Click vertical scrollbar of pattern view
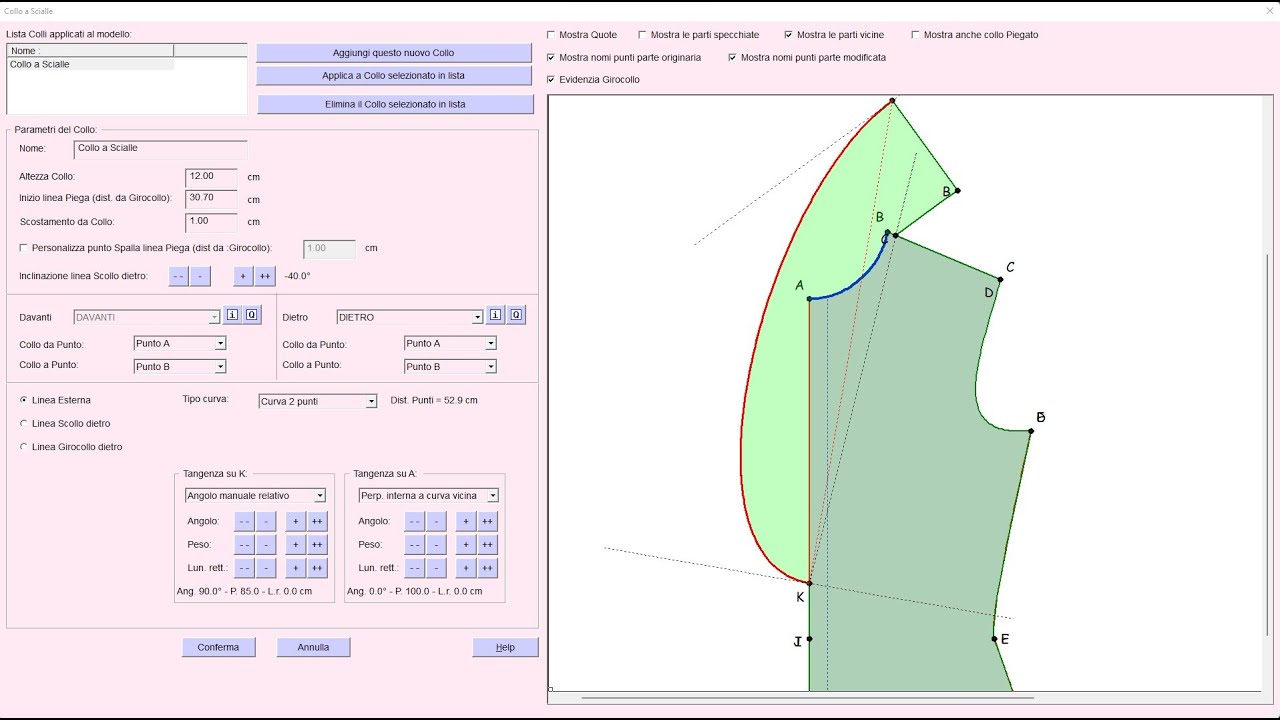The width and height of the screenshot is (1280, 720). click(x=1268, y=445)
